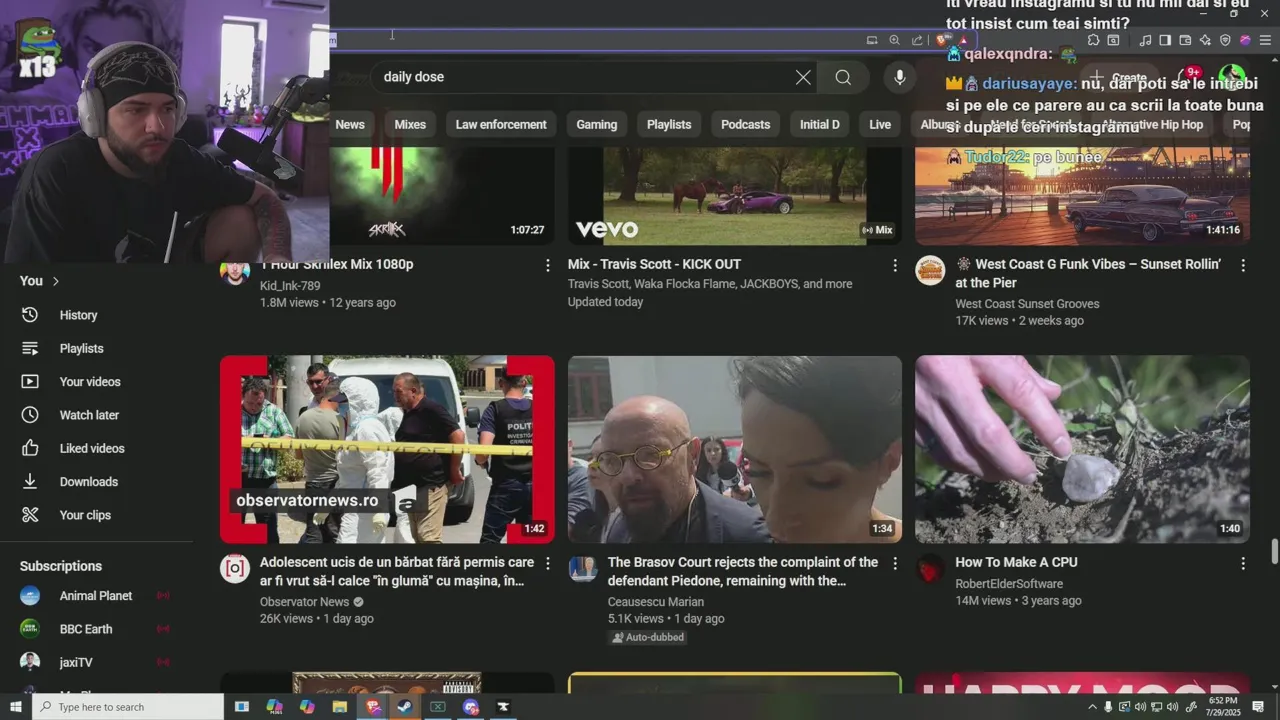Click Create button in YouTube header
Viewport: 1280px width, 720px height.
(x=1120, y=77)
